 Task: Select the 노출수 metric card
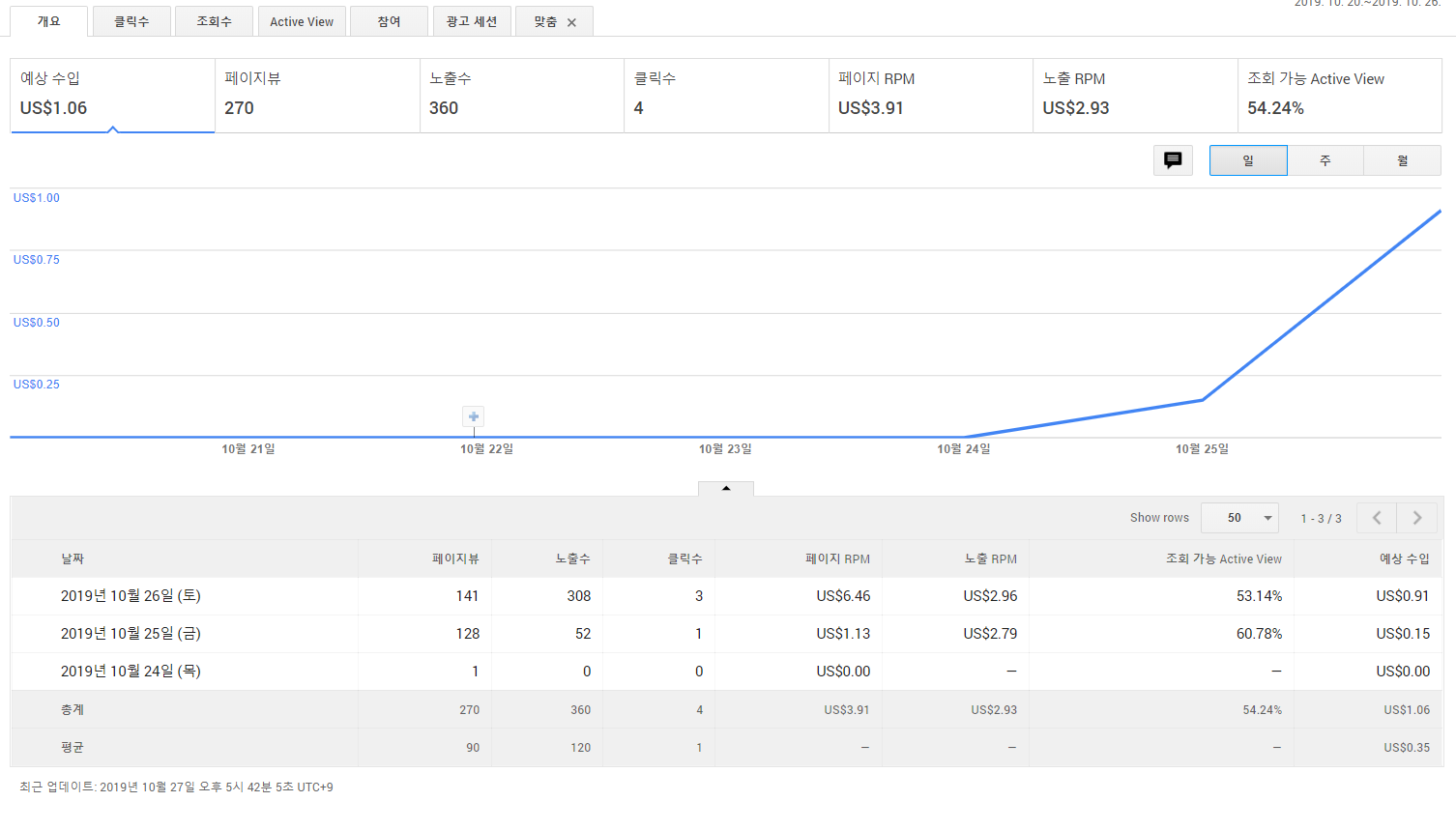[x=522, y=95]
